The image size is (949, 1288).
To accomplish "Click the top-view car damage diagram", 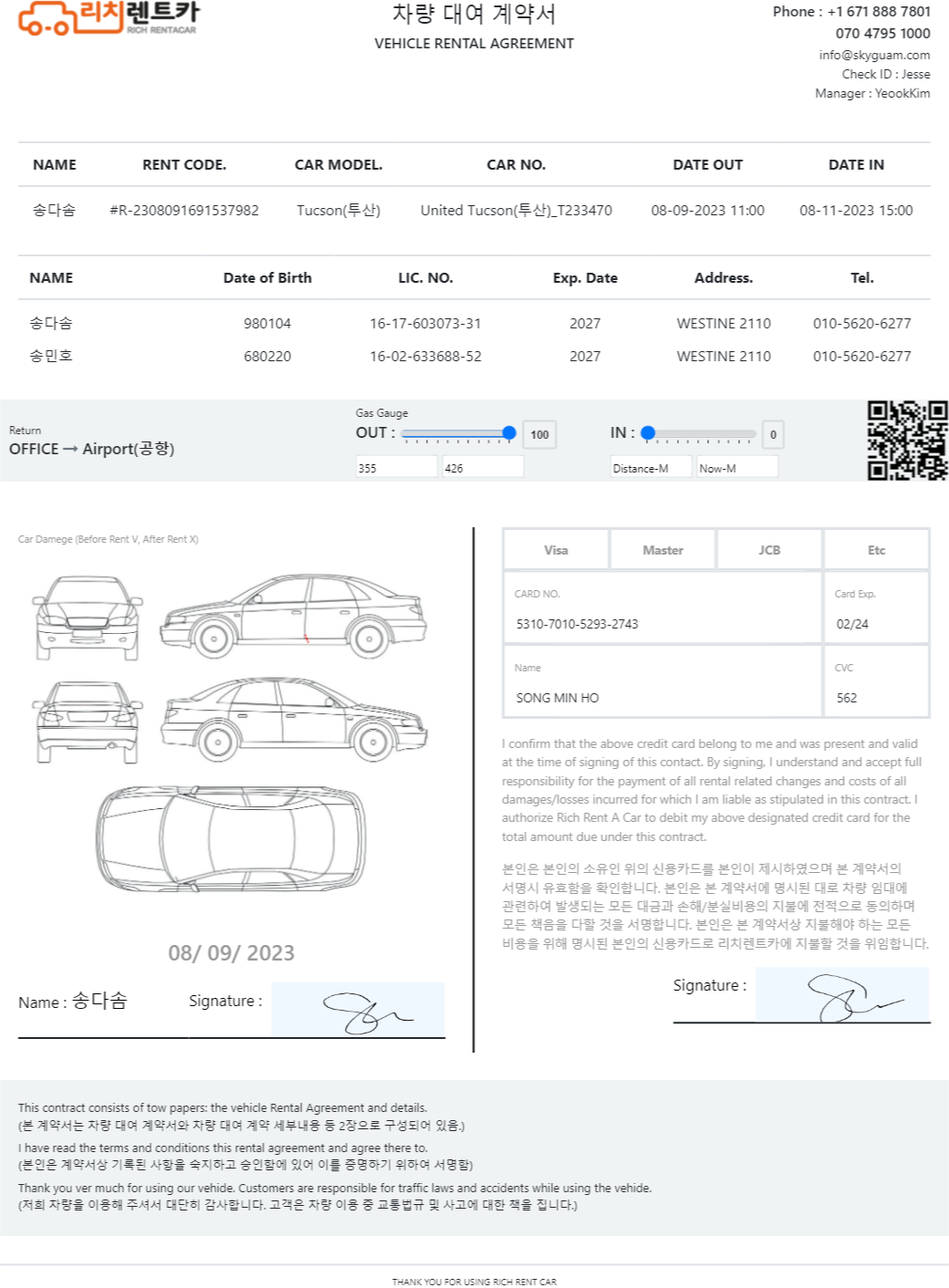I will coord(232,837).
